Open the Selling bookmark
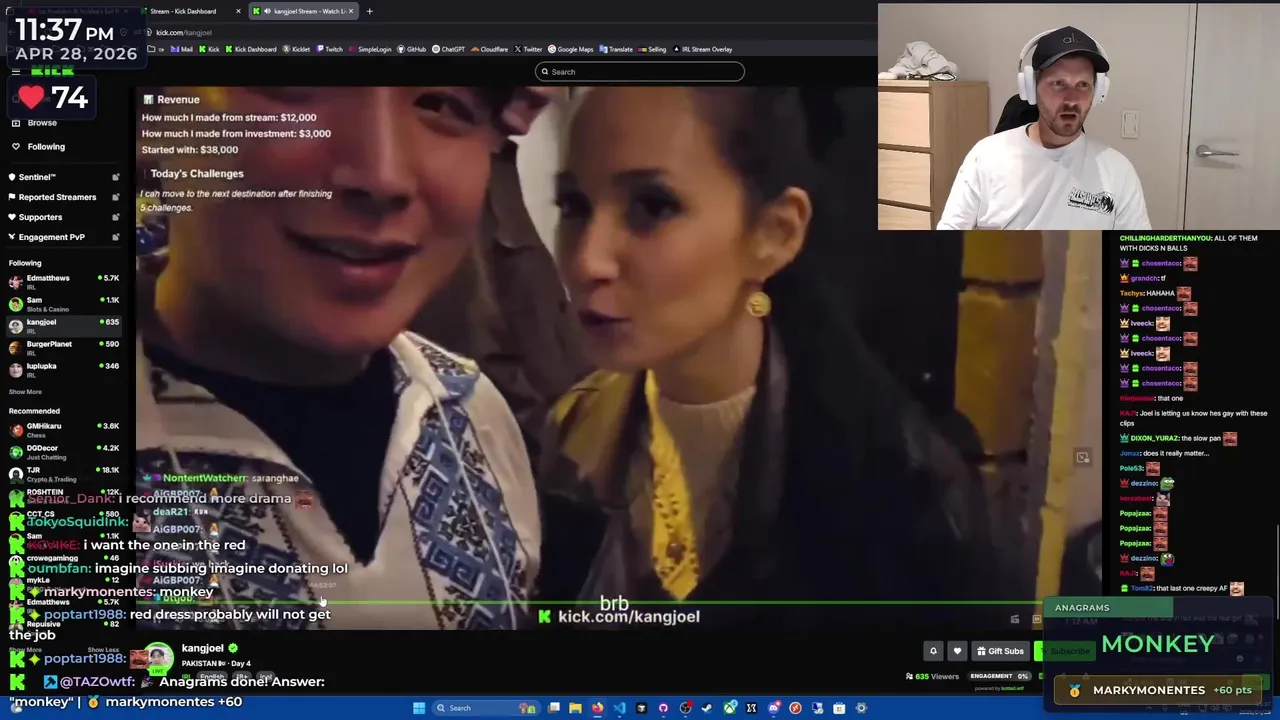 [652, 49]
